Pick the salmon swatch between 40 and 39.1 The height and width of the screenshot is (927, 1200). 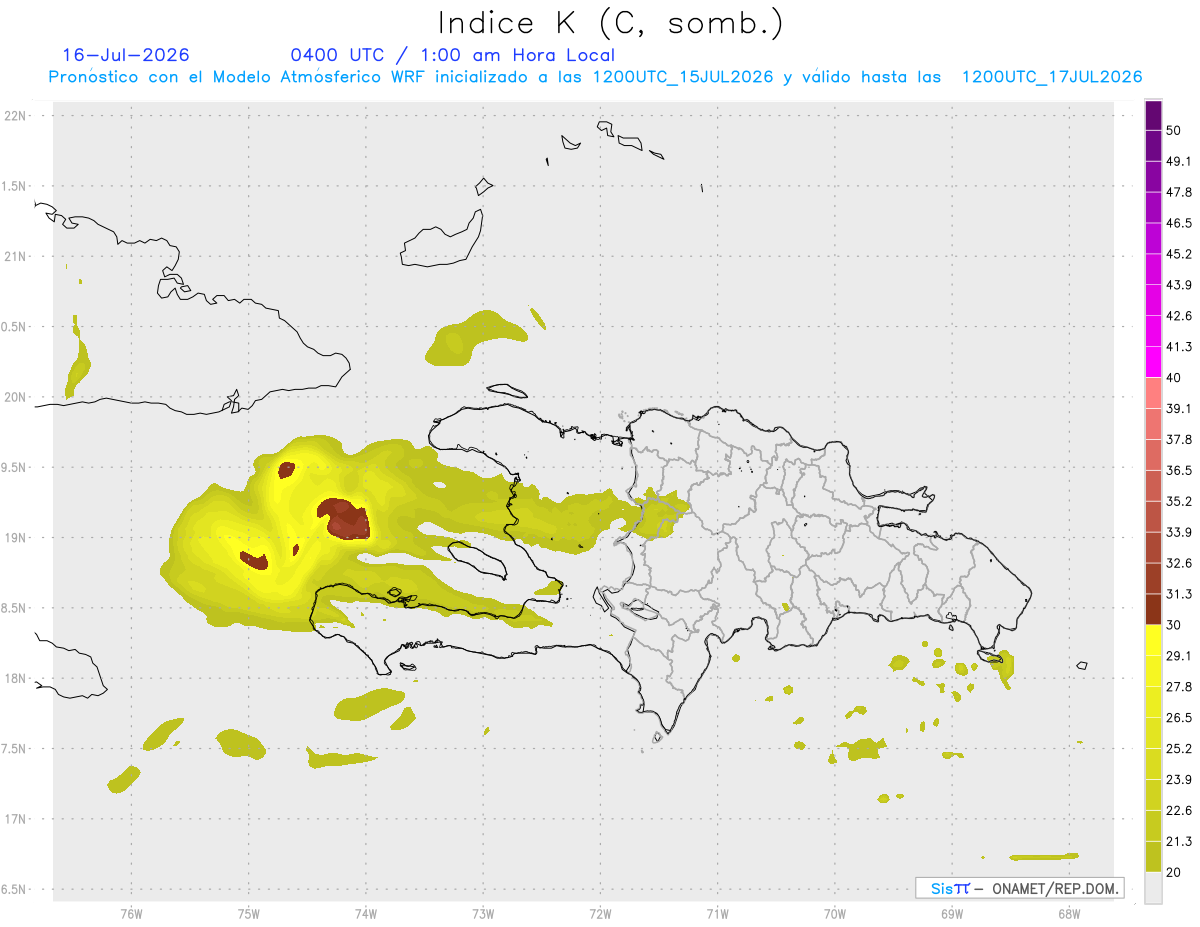coord(1153,393)
